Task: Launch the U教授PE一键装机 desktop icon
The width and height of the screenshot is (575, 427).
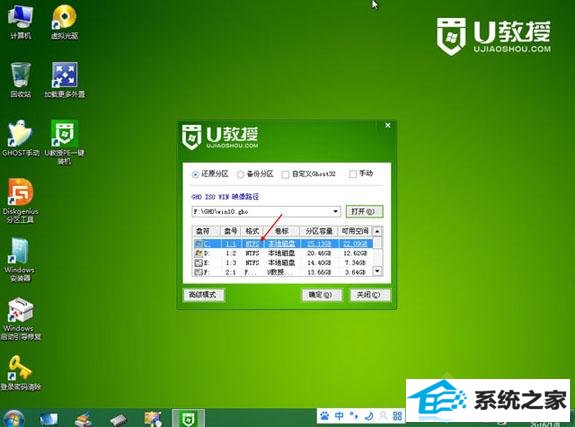Action: [x=65, y=142]
